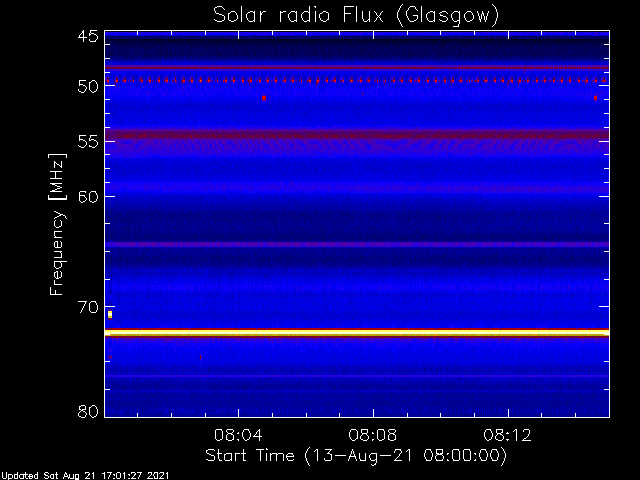Click the 60 MHz frequency label
Viewport: 640px width, 480px height.
point(88,197)
